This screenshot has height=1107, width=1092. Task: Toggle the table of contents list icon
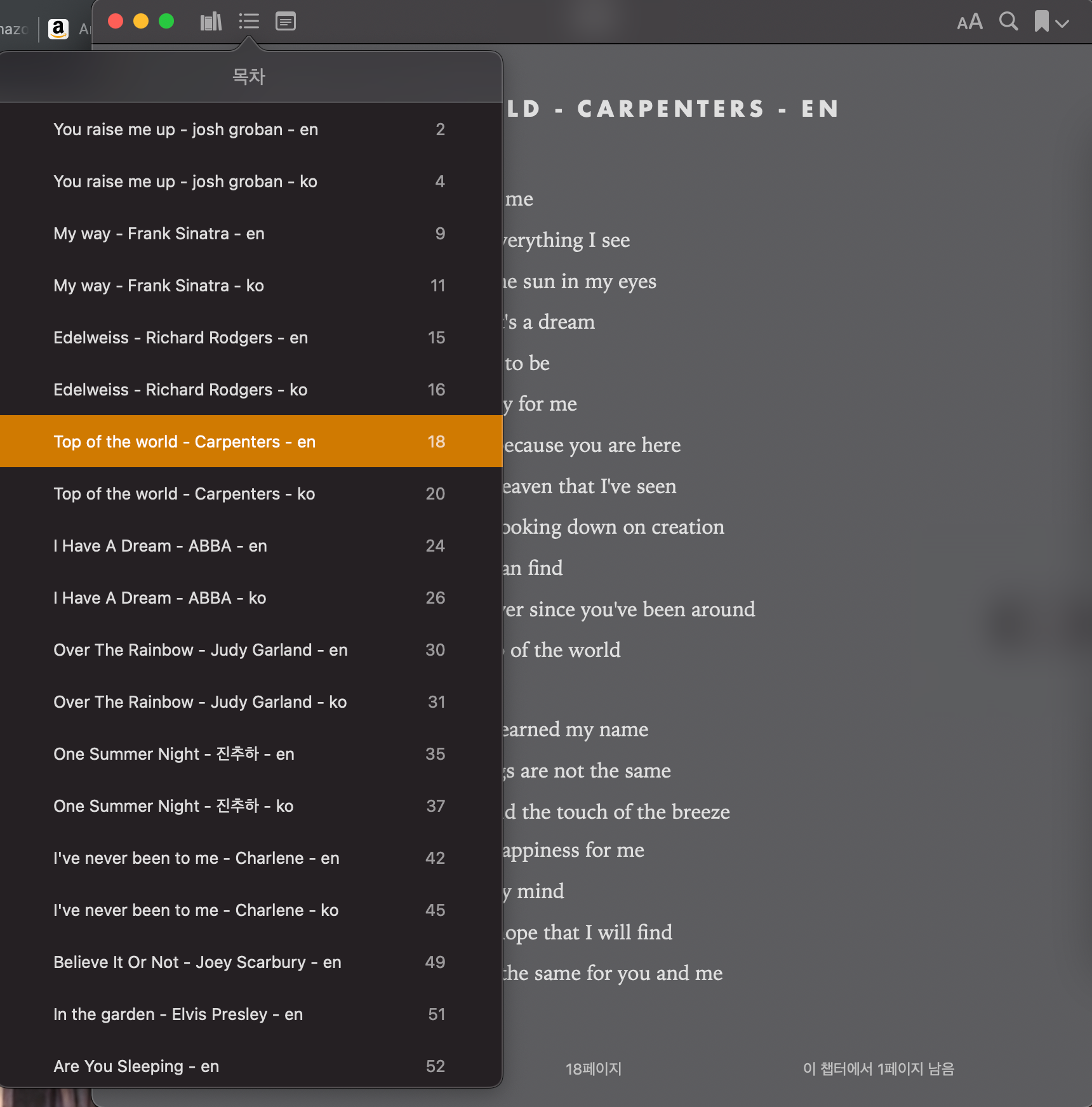[249, 22]
